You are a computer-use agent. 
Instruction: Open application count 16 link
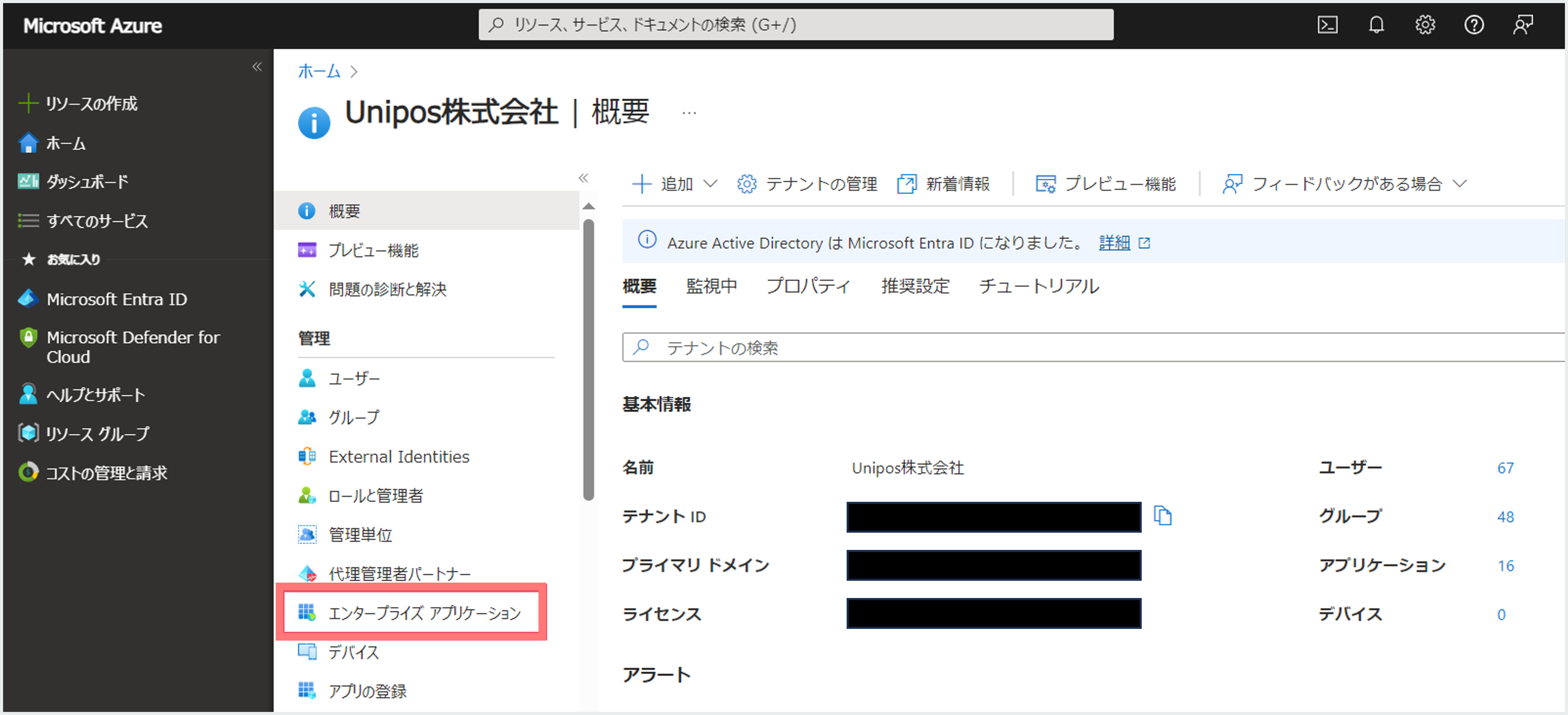1505,566
